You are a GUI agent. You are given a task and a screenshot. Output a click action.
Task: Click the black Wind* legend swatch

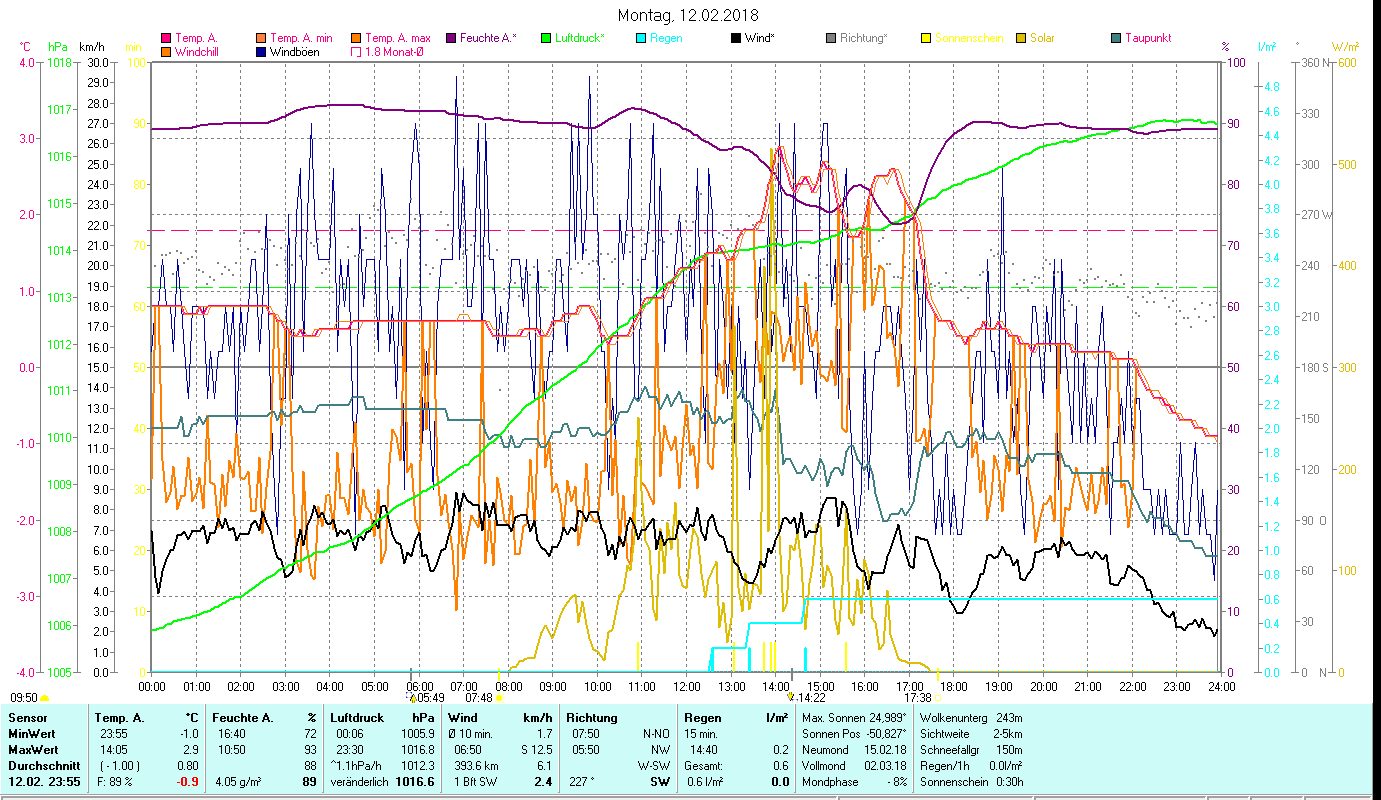[735, 39]
